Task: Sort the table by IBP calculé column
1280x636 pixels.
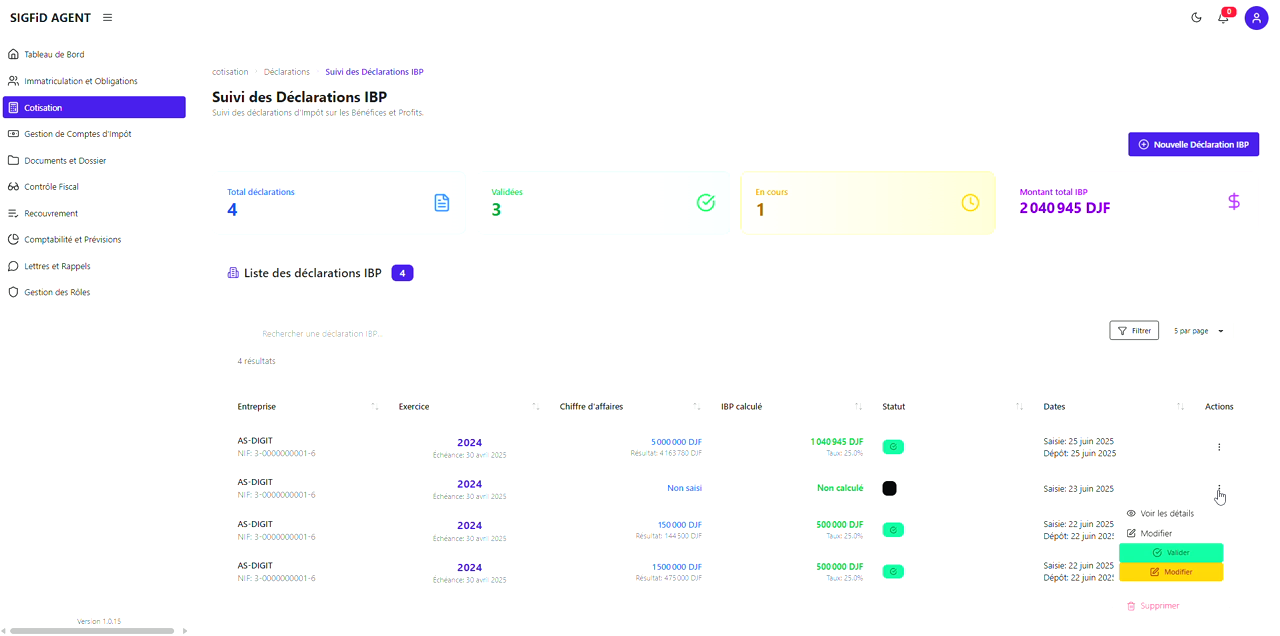Action: pos(858,407)
